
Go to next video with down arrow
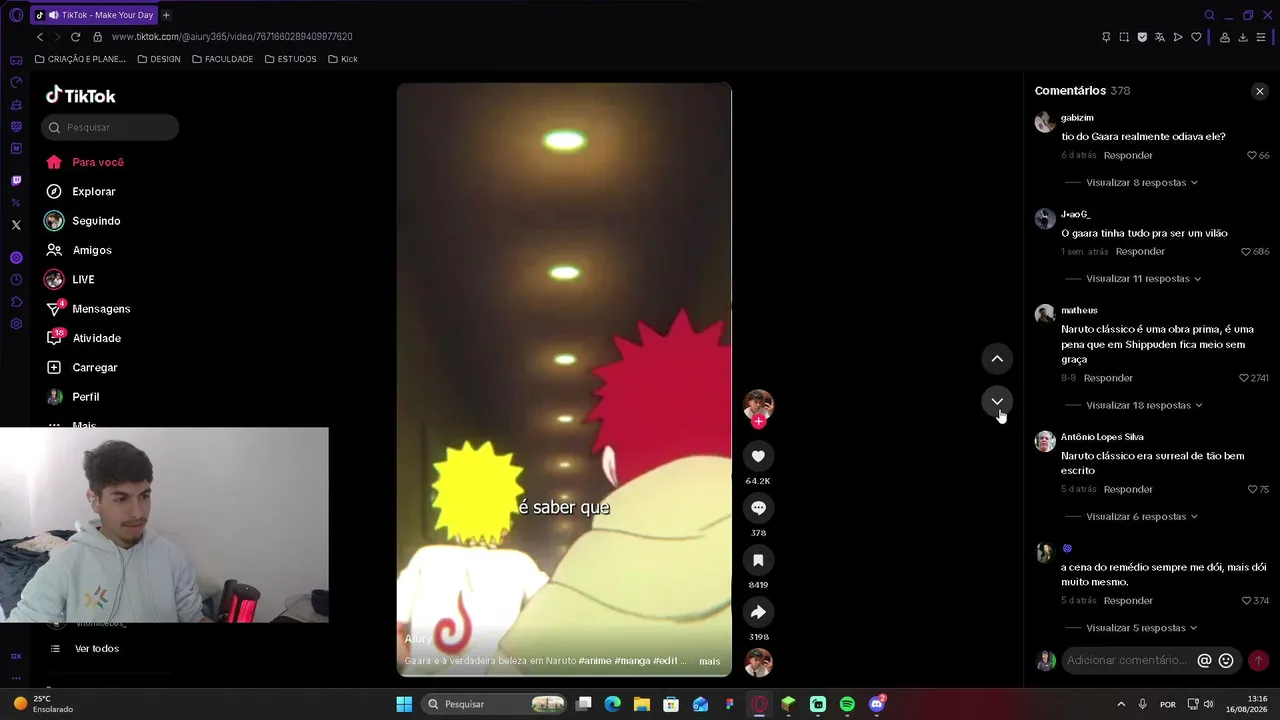(997, 401)
